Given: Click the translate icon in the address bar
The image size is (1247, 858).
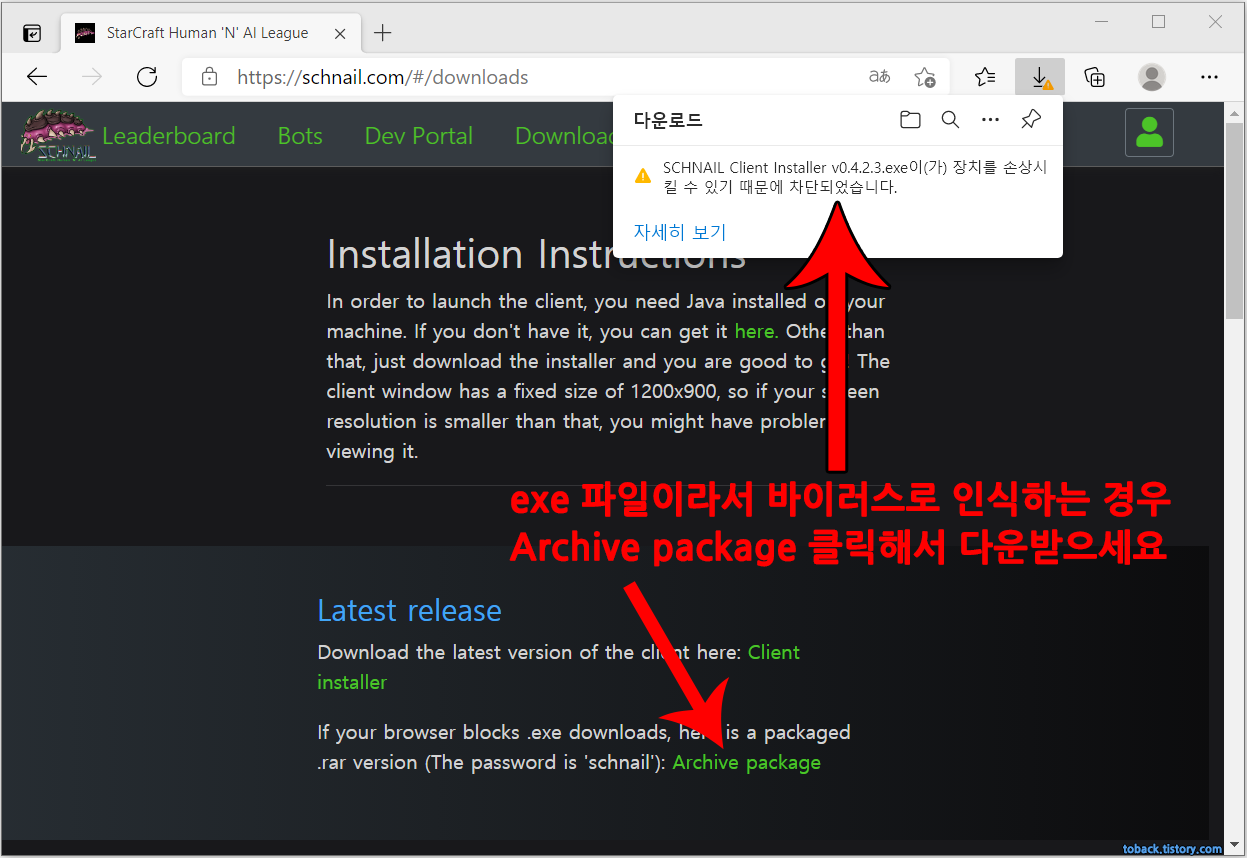Looking at the screenshot, I should coord(879,77).
